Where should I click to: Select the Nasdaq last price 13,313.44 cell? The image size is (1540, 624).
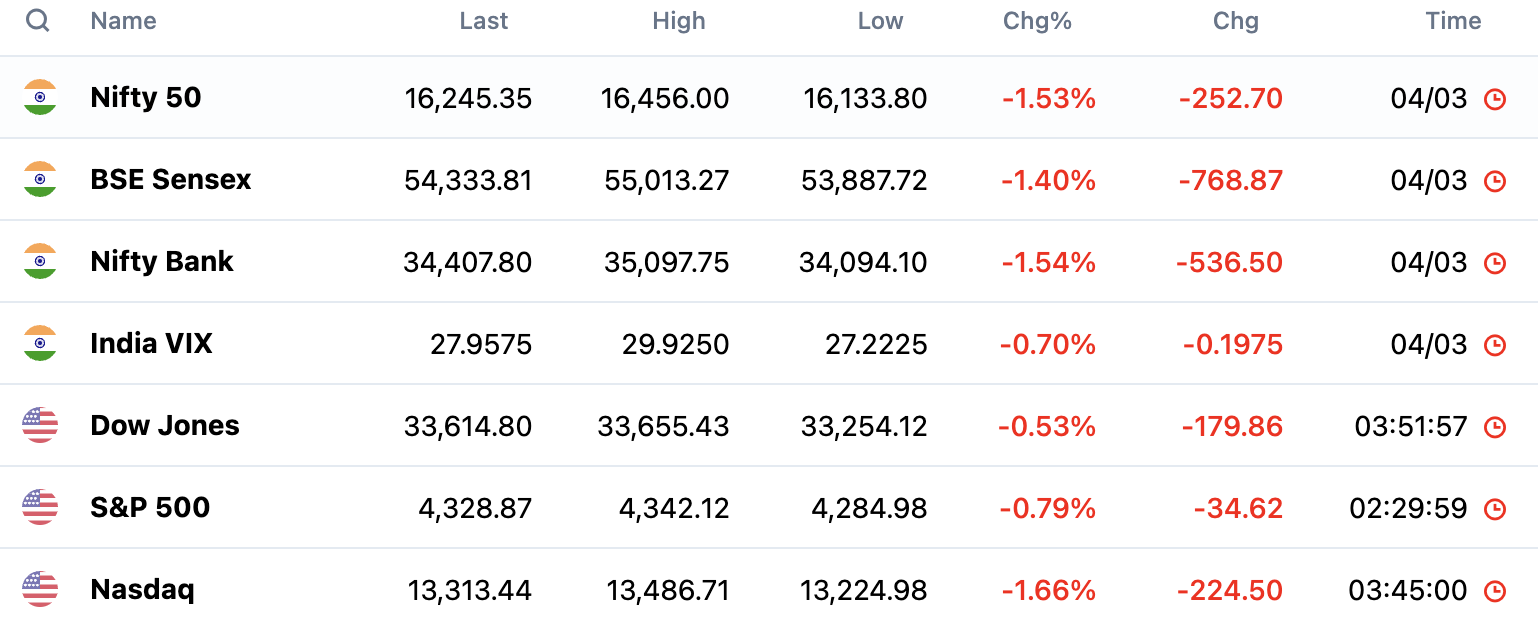pos(470,591)
